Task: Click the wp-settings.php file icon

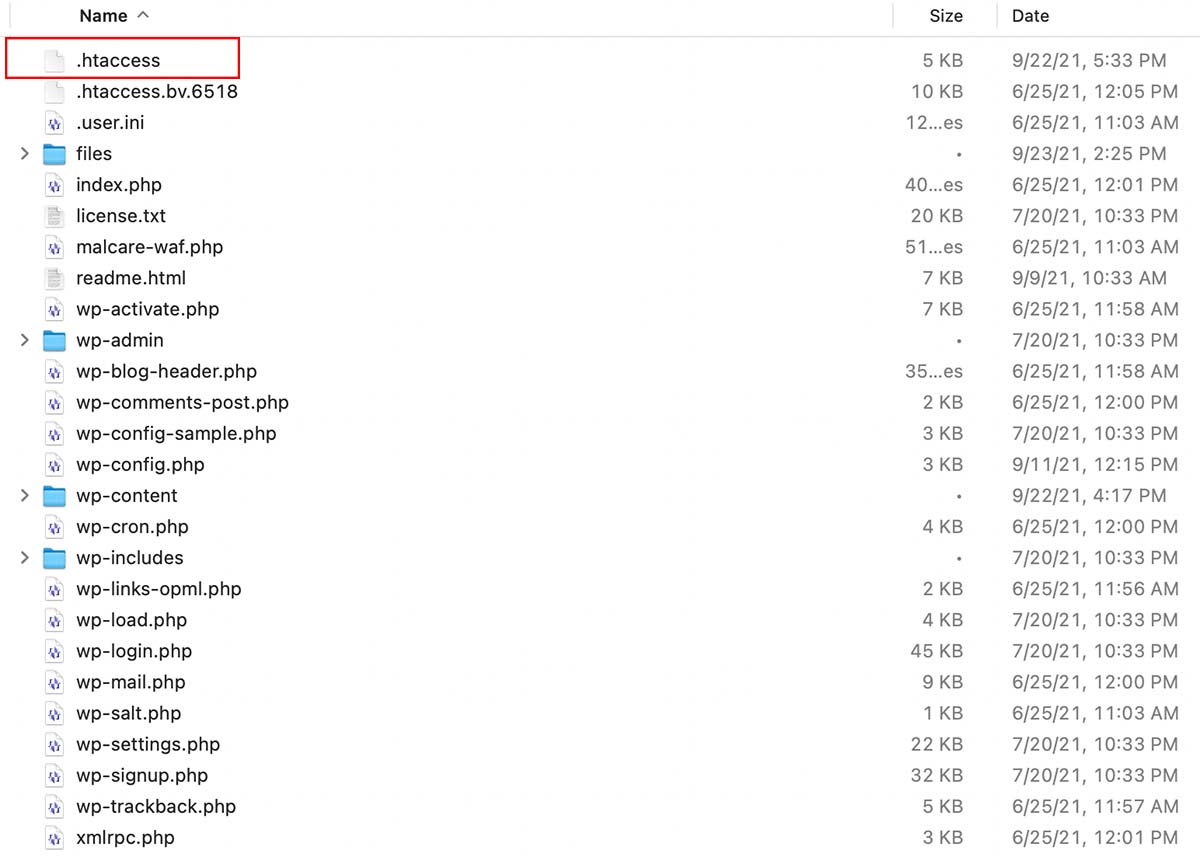Action: (x=54, y=743)
